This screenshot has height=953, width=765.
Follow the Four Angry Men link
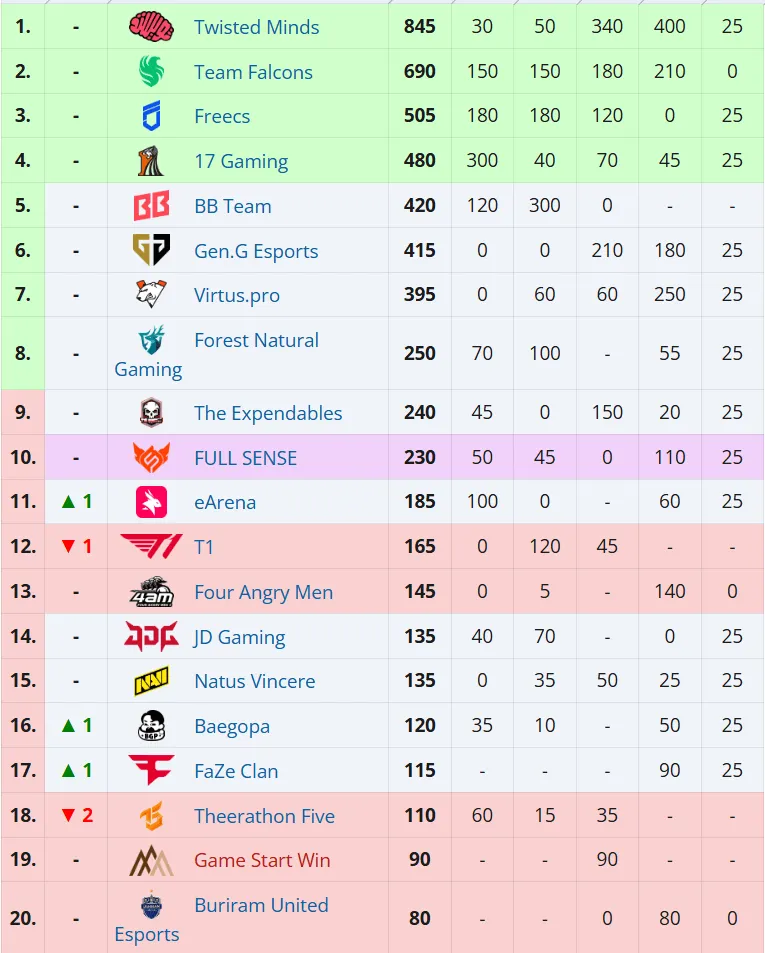(x=263, y=593)
